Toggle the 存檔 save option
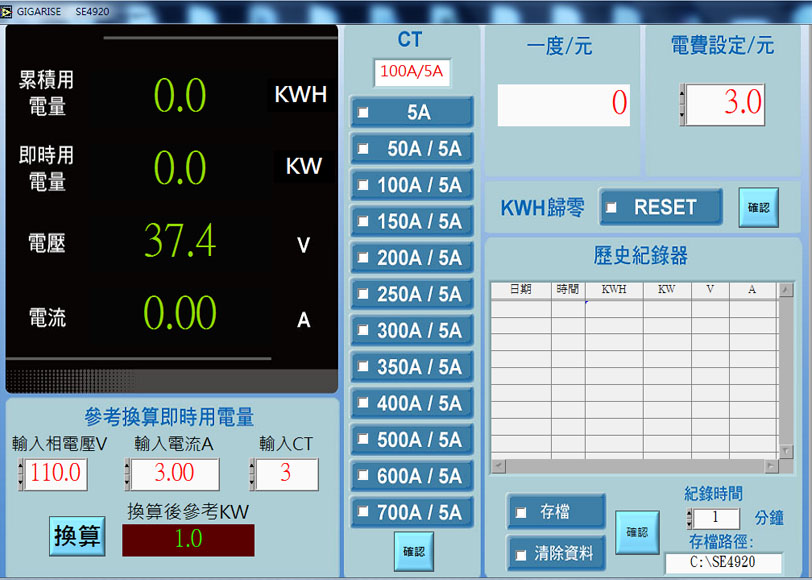The width and height of the screenshot is (812, 580). (x=556, y=512)
